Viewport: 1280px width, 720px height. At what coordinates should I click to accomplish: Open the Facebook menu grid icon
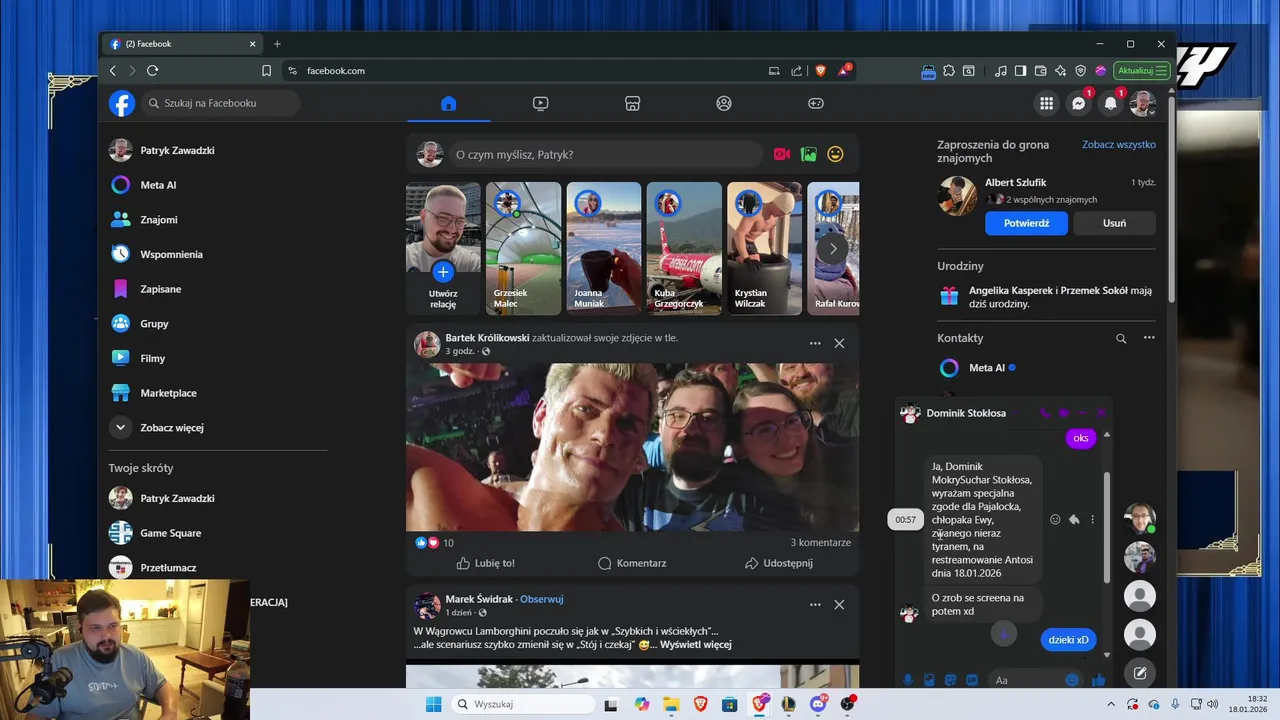[1046, 103]
